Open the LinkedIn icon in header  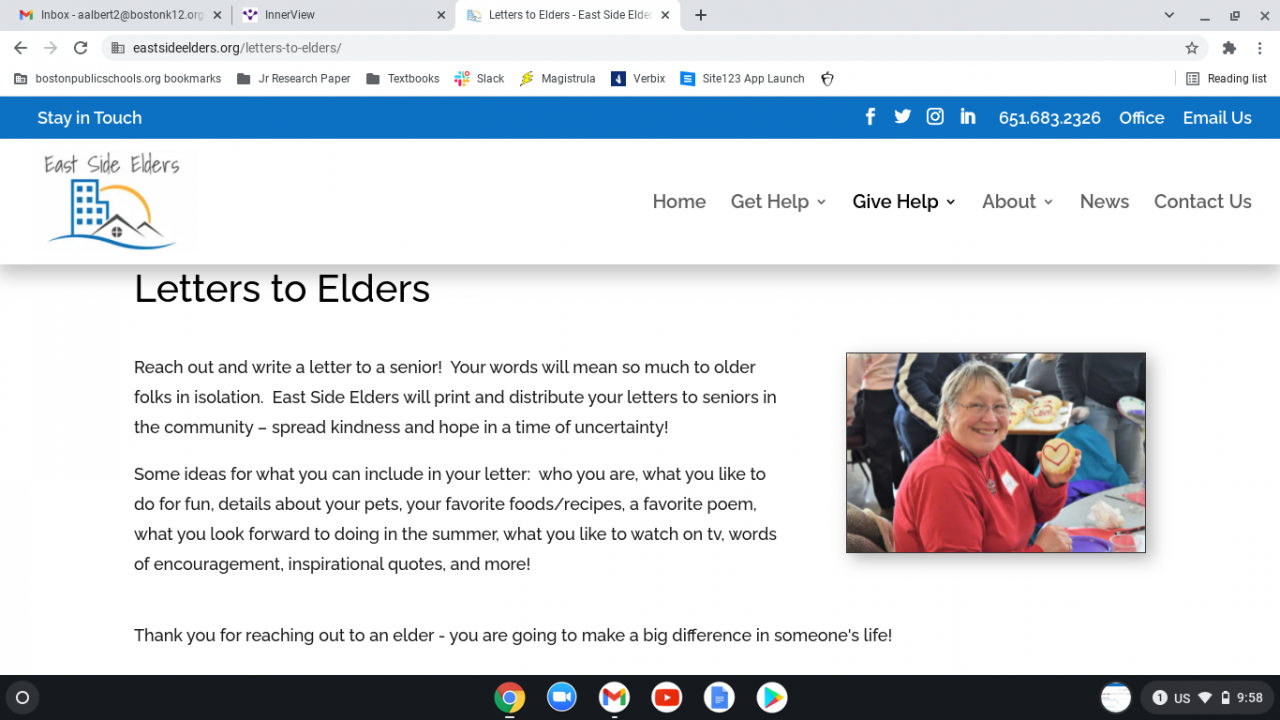click(x=968, y=117)
